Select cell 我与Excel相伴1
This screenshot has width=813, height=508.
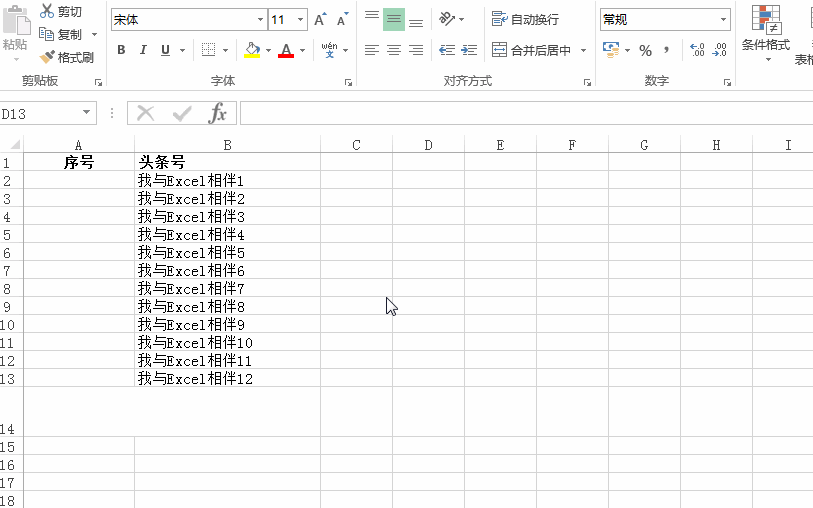point(227,180)
